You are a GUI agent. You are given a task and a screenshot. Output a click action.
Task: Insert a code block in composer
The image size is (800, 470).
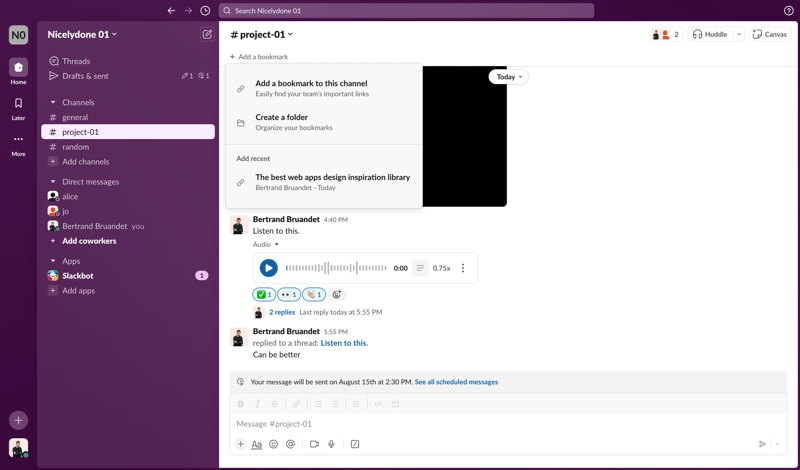[x=395, y=404]
